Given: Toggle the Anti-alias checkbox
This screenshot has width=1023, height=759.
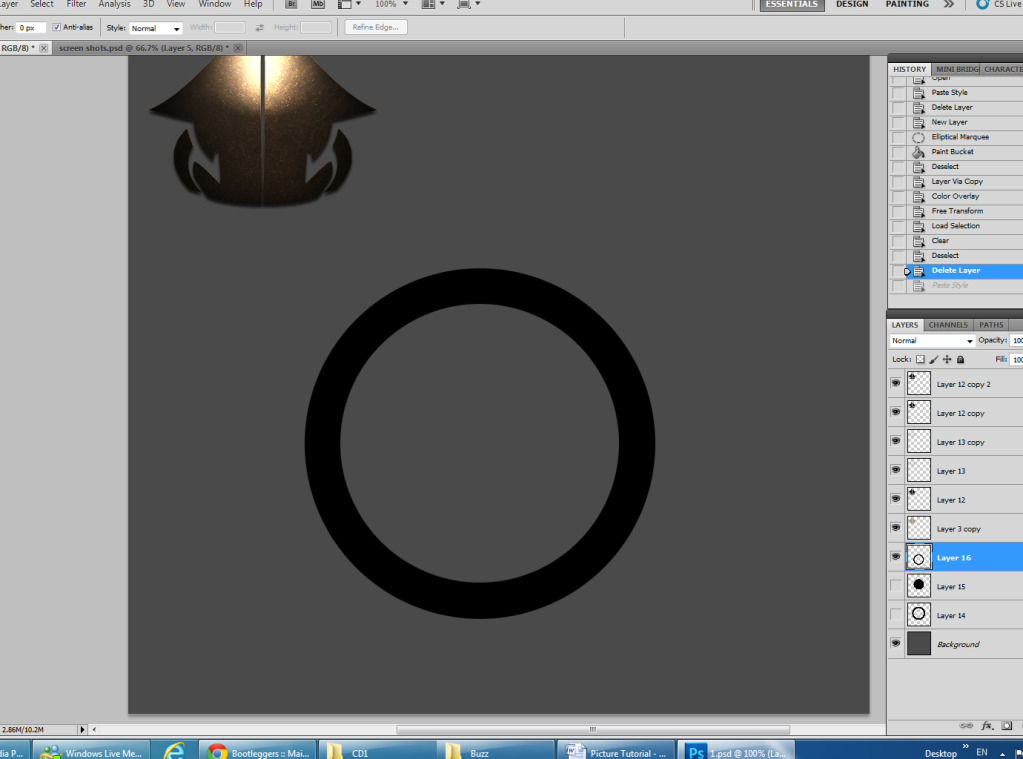Looking at the screenshot, I should point(56,27).
